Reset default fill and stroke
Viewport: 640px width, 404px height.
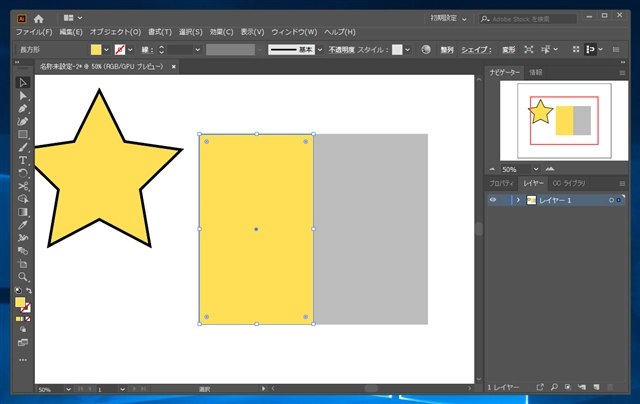click(18, 291)
